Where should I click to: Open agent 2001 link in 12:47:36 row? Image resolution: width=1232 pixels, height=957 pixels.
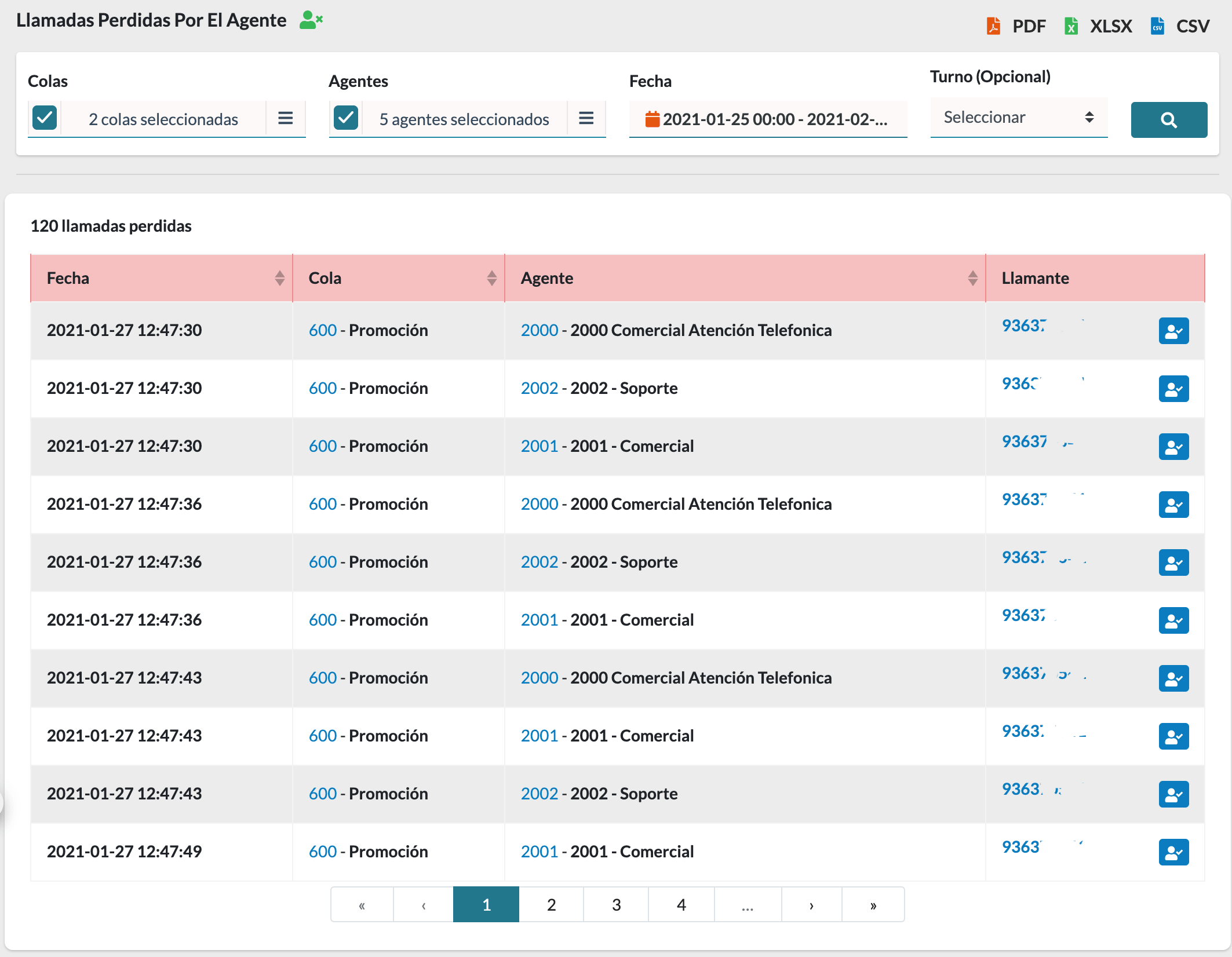539,620
